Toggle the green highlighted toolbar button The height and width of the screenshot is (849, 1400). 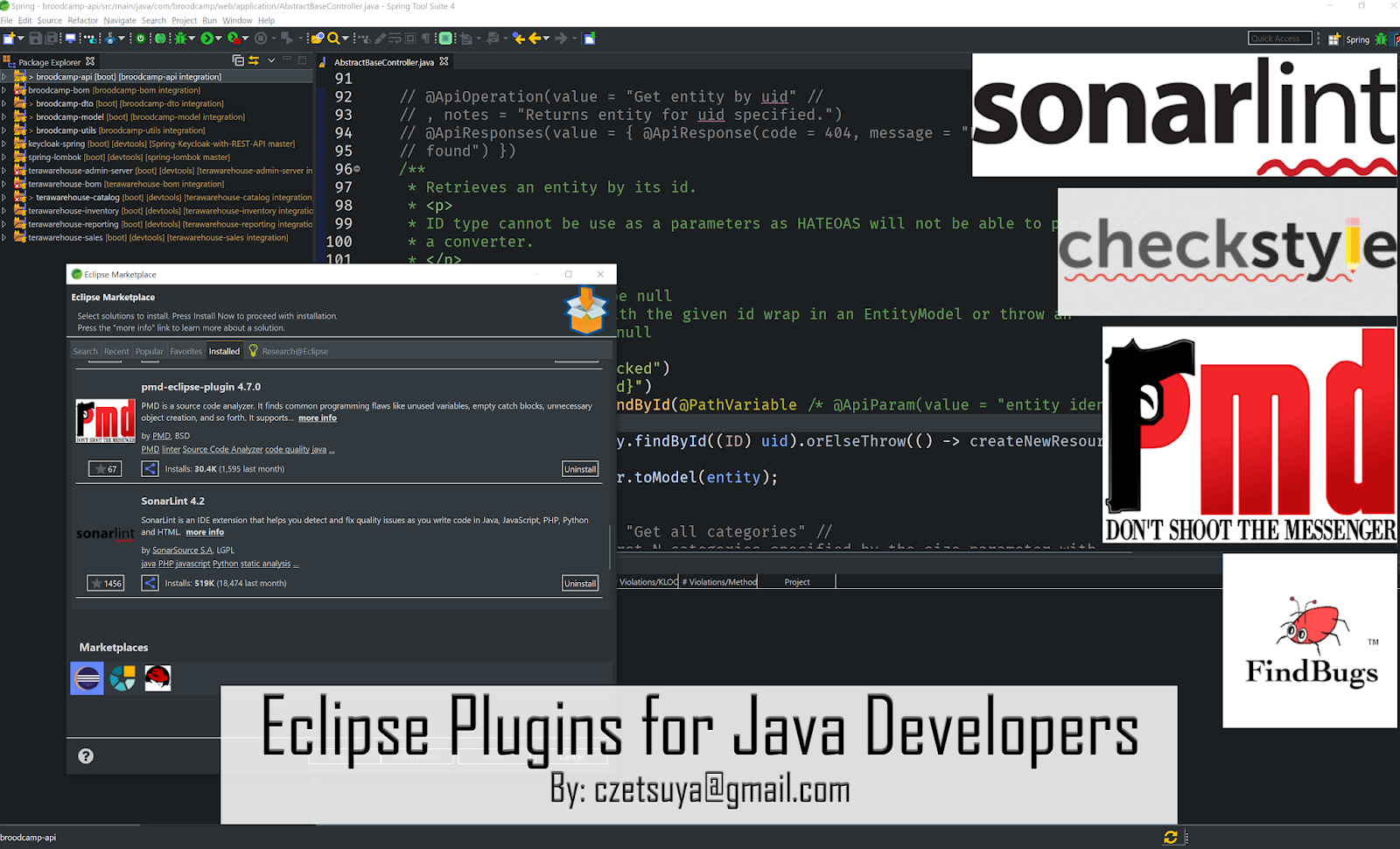point(445,39)
